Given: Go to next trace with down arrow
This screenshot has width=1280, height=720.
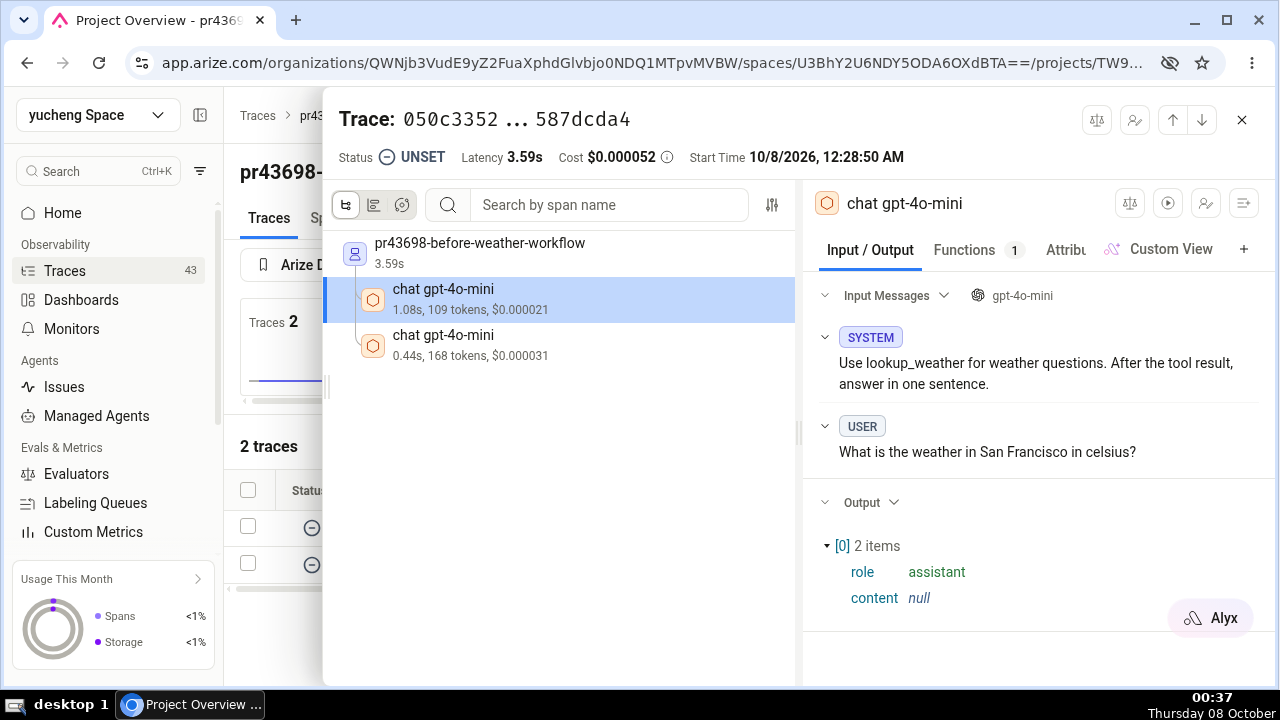Looking at the screenshot, I should (1202, 120).
